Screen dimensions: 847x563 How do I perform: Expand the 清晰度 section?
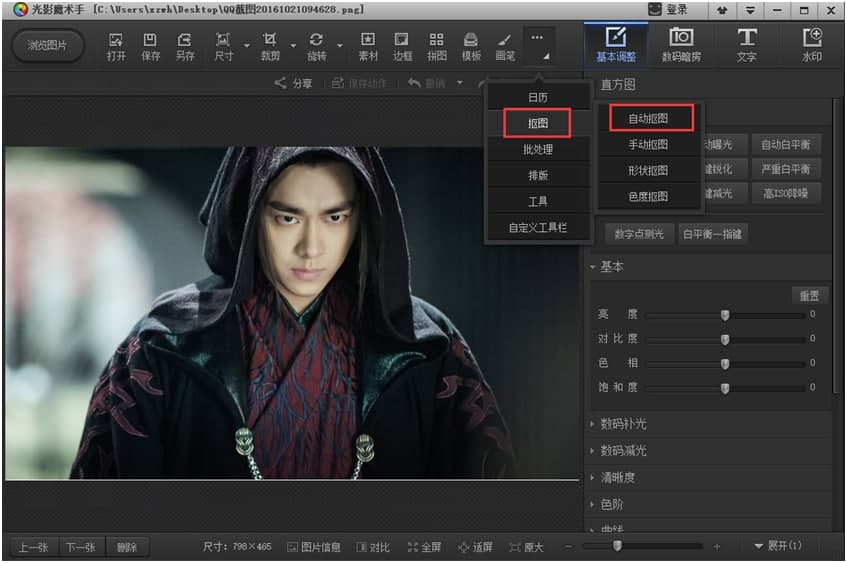pyautogui.click(x=617, y=478)
